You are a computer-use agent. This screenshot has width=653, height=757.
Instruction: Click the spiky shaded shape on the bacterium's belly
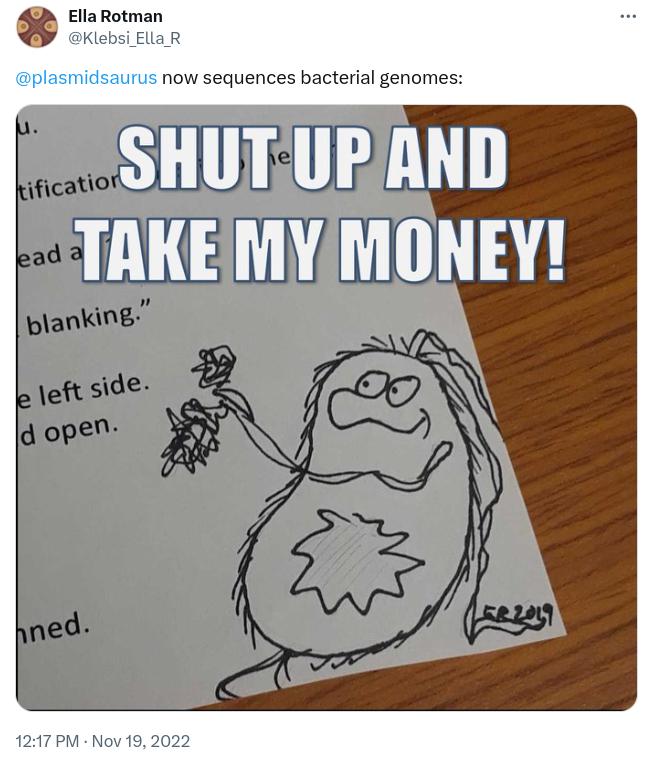357,561
